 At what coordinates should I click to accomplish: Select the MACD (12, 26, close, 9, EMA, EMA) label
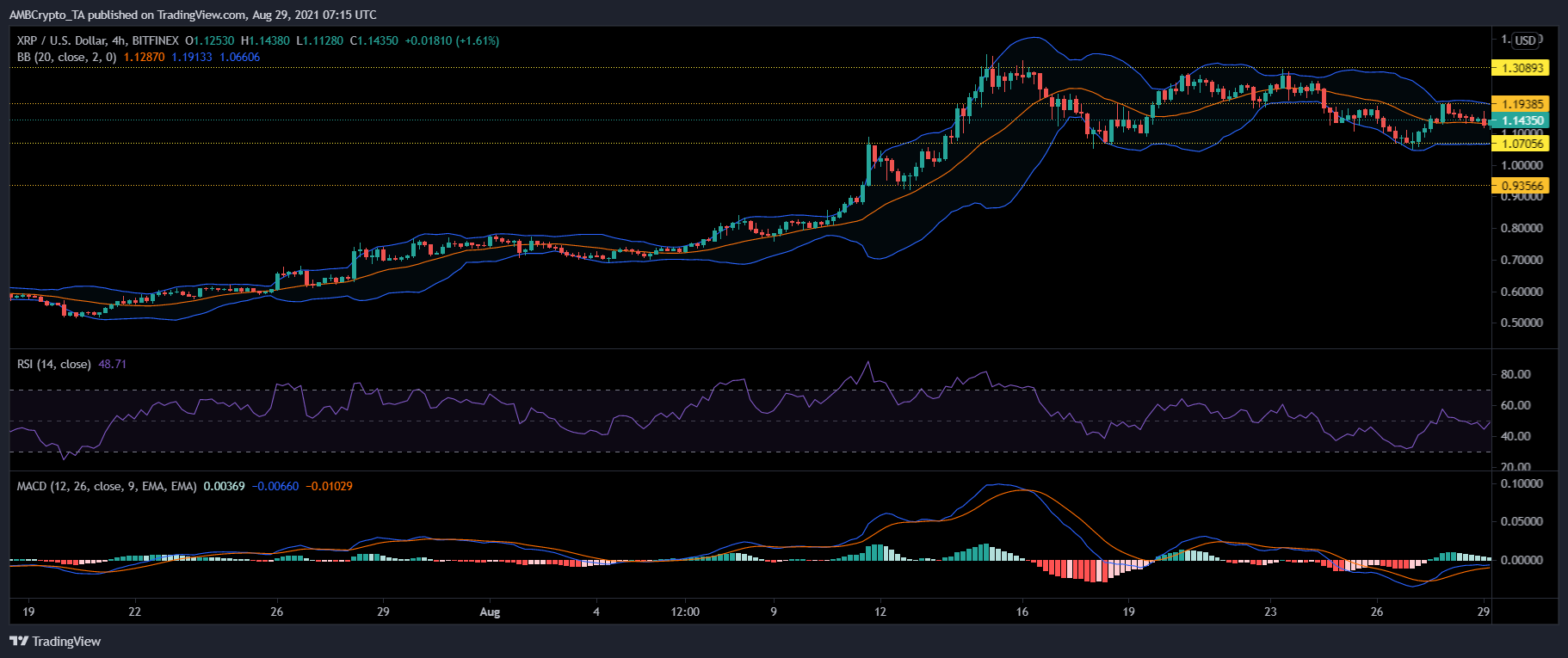[x=107, y=486]
